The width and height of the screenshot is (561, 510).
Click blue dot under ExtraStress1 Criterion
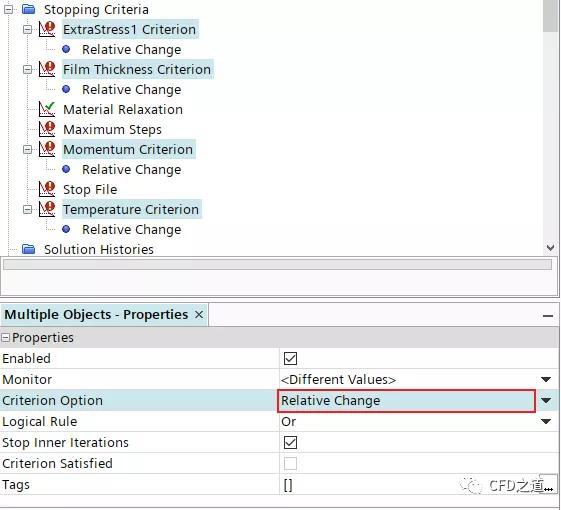pyautogui.click(x=66, y=49)
